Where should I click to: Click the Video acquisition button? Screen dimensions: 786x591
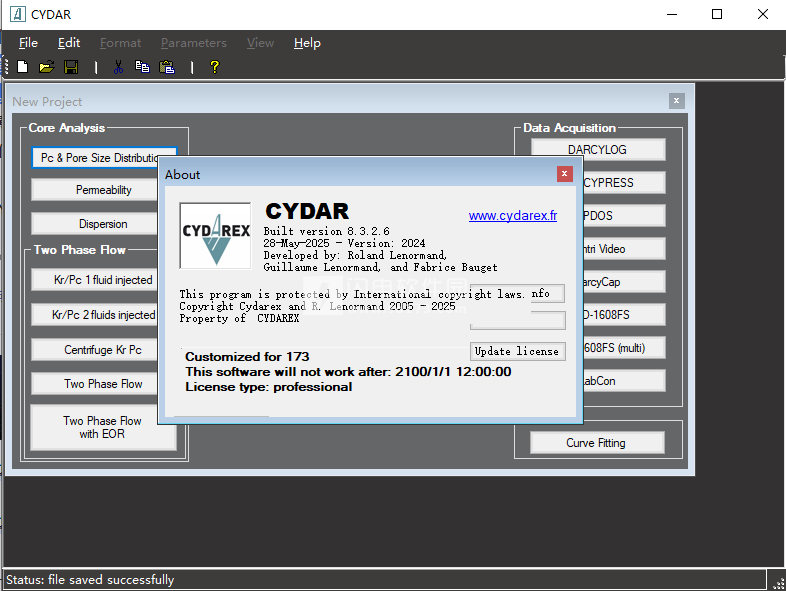coord(624,249)
